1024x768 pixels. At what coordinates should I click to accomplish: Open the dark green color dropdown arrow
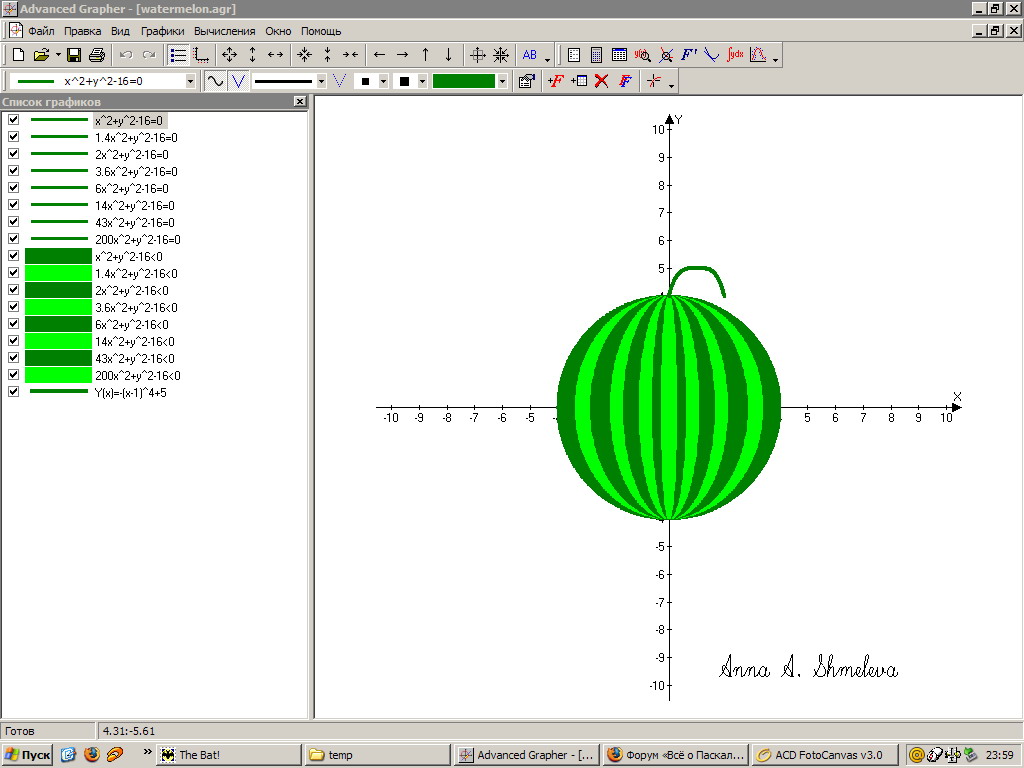pos(502,81)
